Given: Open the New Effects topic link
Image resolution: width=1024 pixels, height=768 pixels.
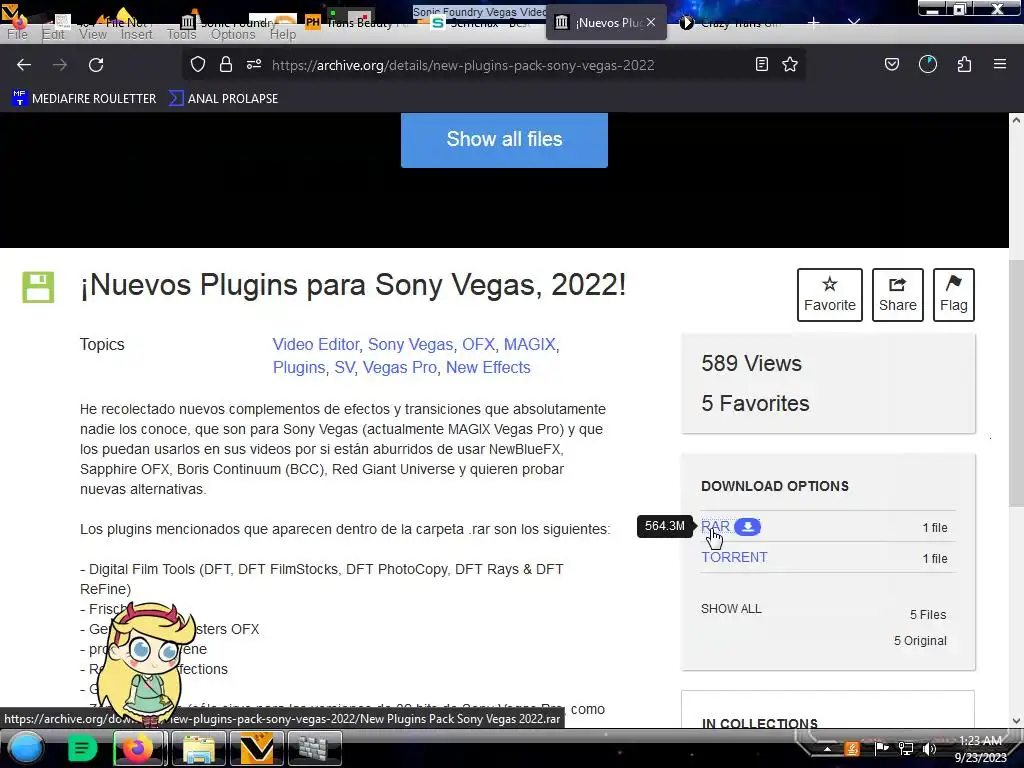Looking at the screenshot, I should (488, 367).
